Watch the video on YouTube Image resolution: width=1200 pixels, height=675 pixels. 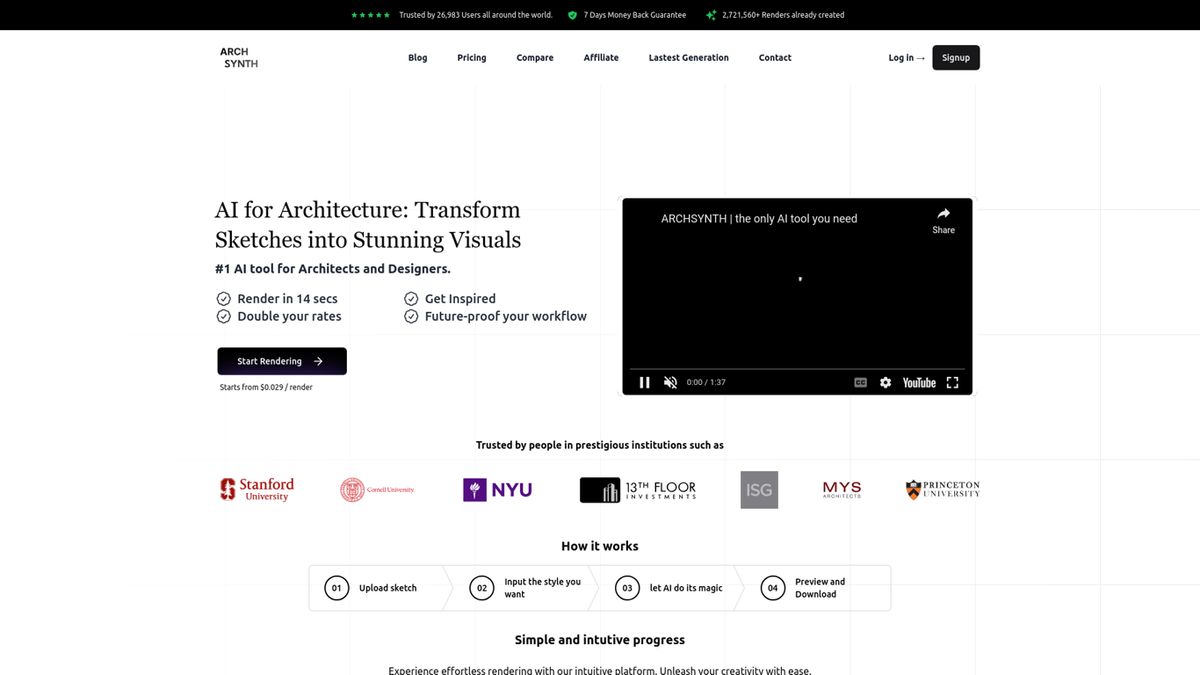918,382
